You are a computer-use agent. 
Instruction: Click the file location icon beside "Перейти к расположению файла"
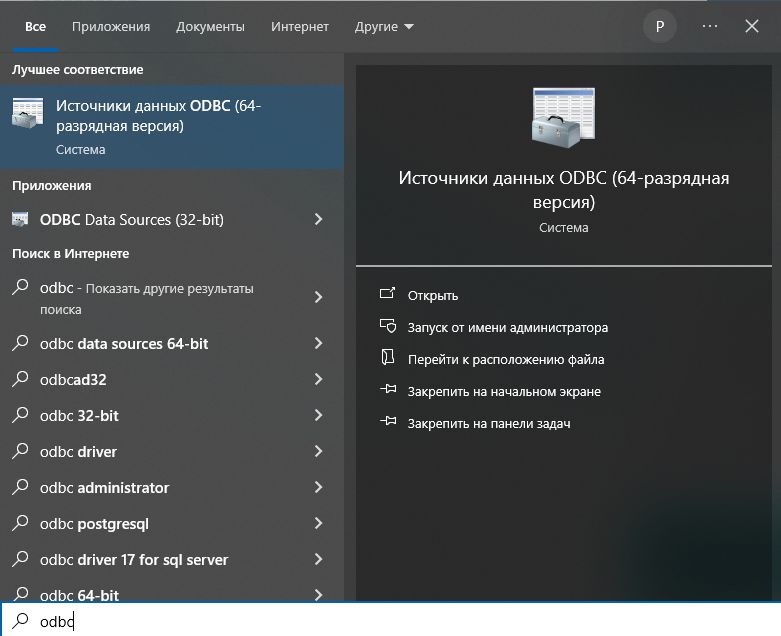(x=388, y=359)
